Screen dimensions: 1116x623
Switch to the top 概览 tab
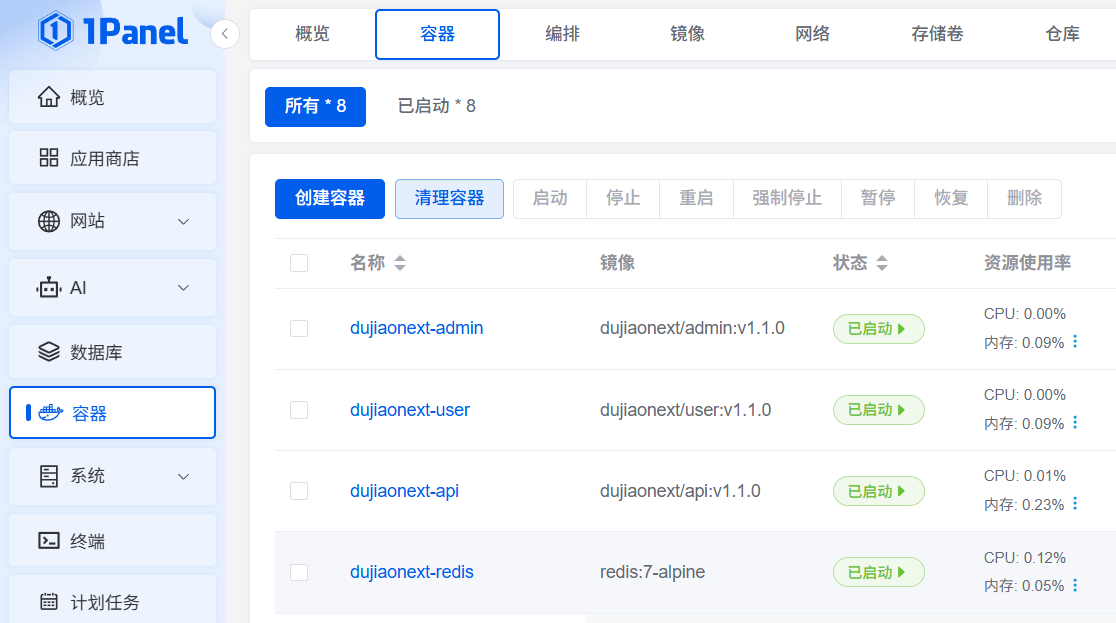point(312,34)
